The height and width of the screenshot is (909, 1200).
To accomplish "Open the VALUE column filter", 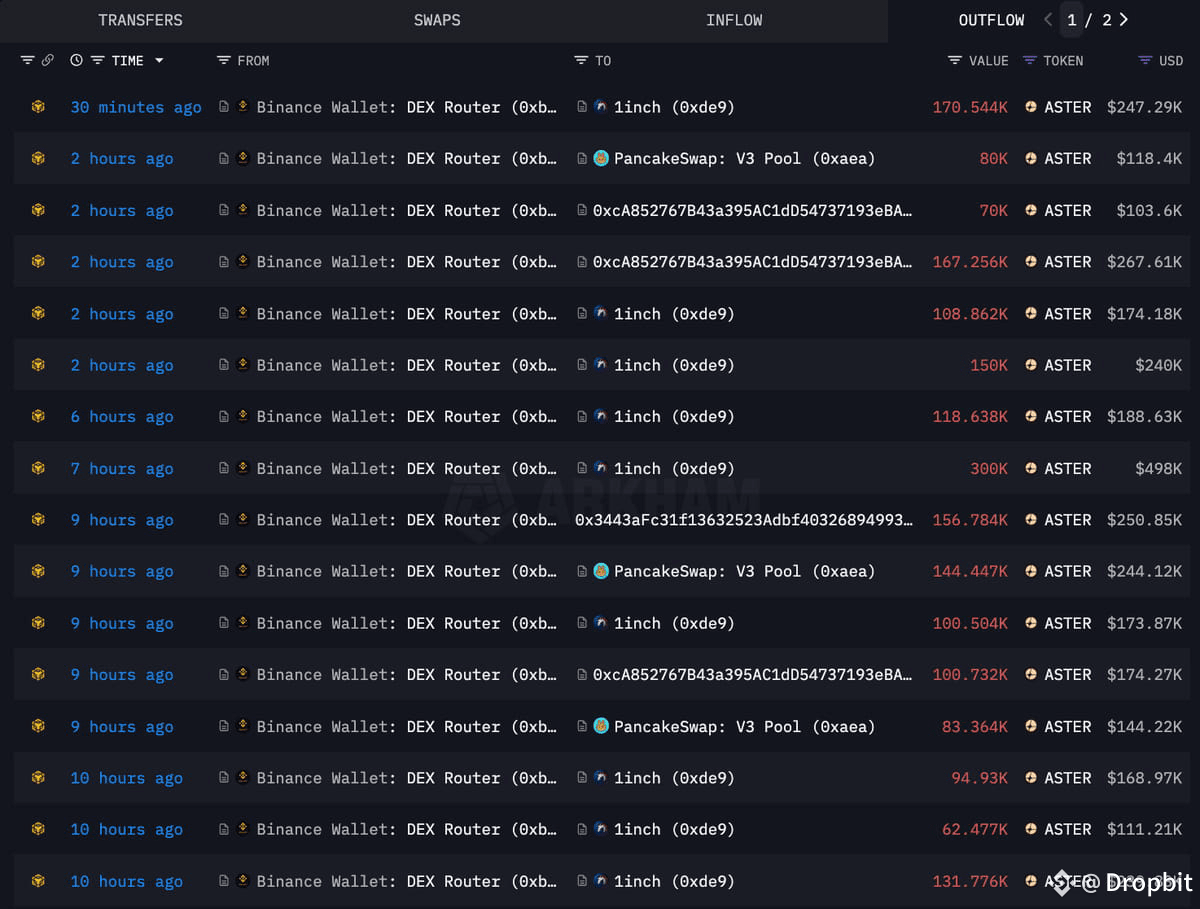I will coord(955,61).
